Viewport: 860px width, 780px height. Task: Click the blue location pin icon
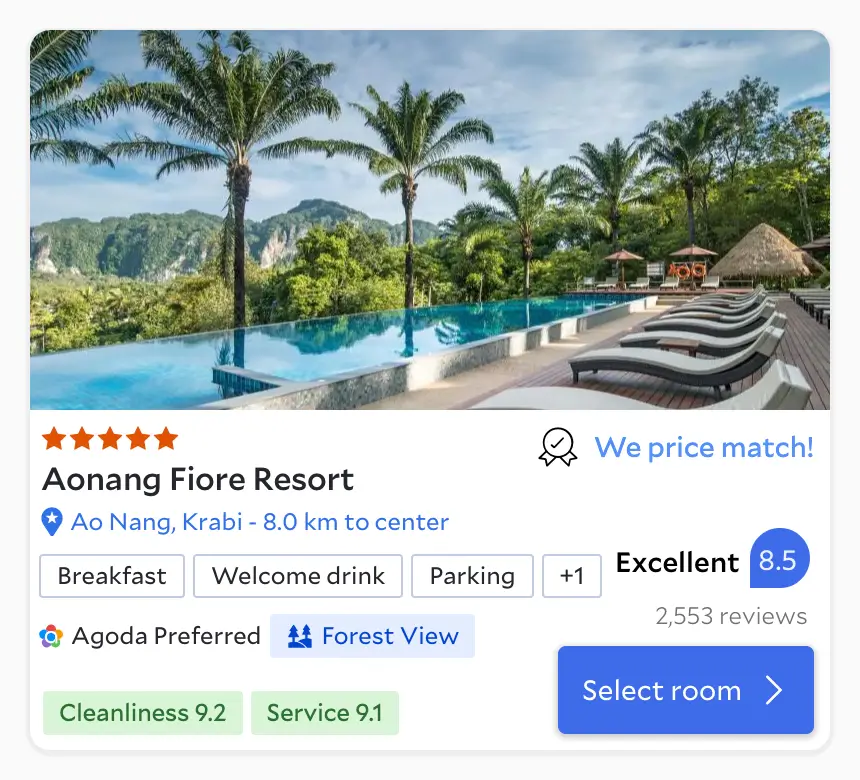coord(52,522)
